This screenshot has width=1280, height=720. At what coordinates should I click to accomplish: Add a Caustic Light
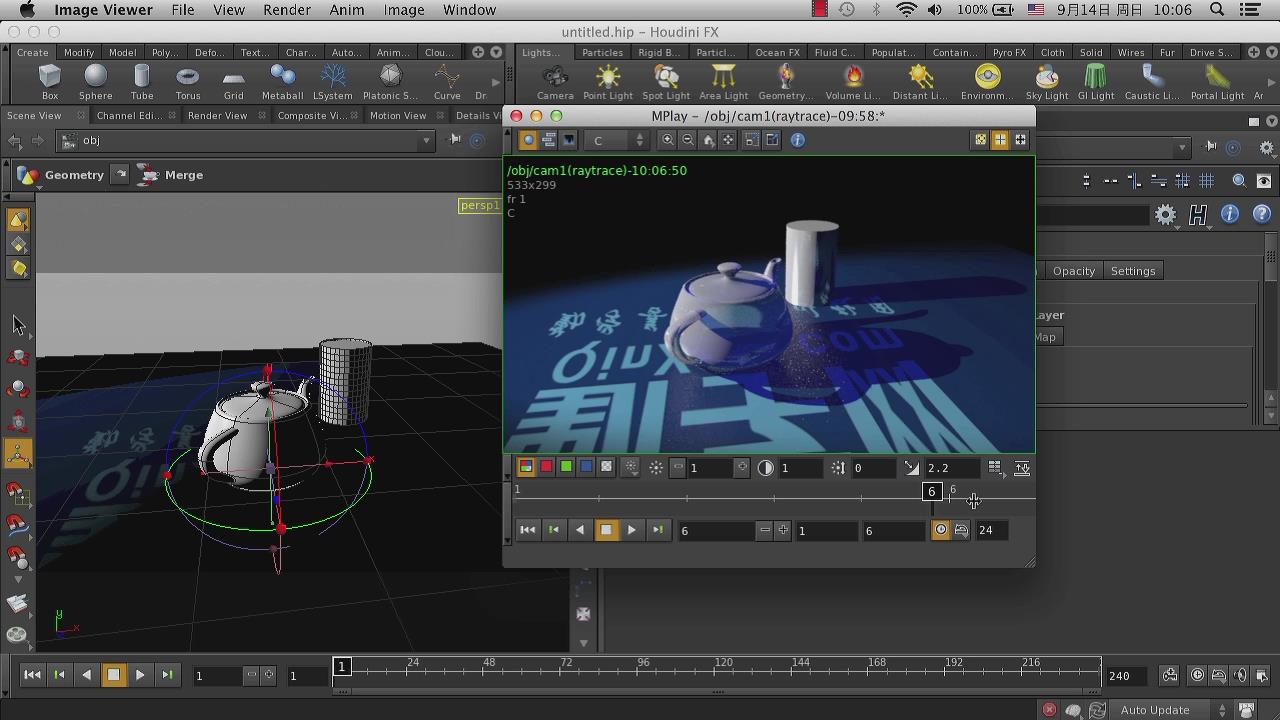(1152, 81)
